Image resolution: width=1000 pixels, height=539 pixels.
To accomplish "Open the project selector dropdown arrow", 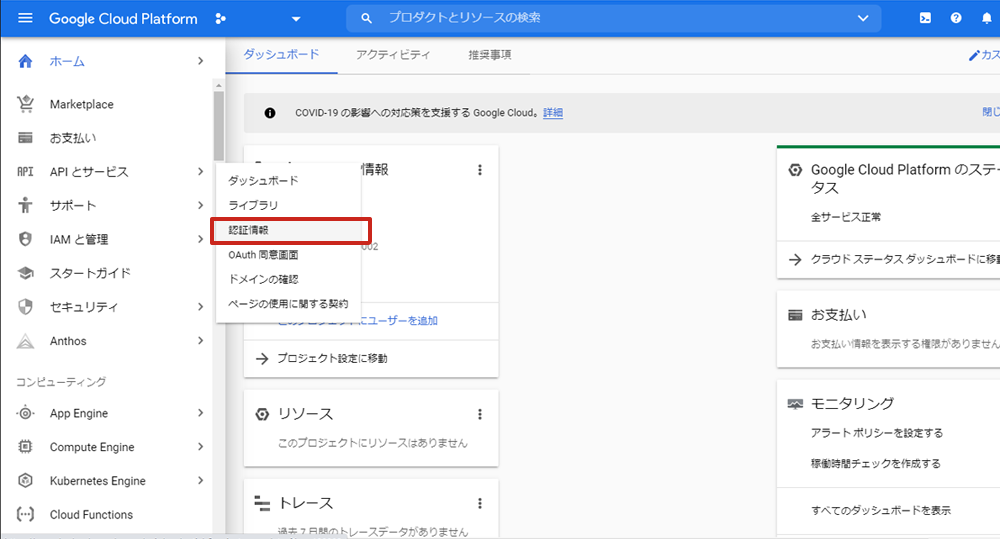I will coord(295,19).
